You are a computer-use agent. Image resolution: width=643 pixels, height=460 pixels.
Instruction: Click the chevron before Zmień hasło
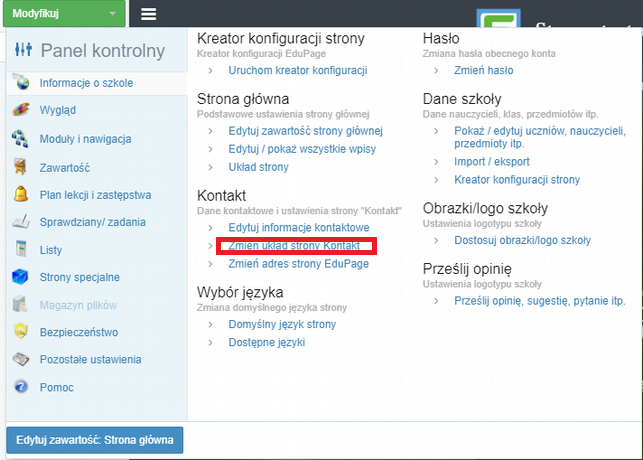click(436, 71)
